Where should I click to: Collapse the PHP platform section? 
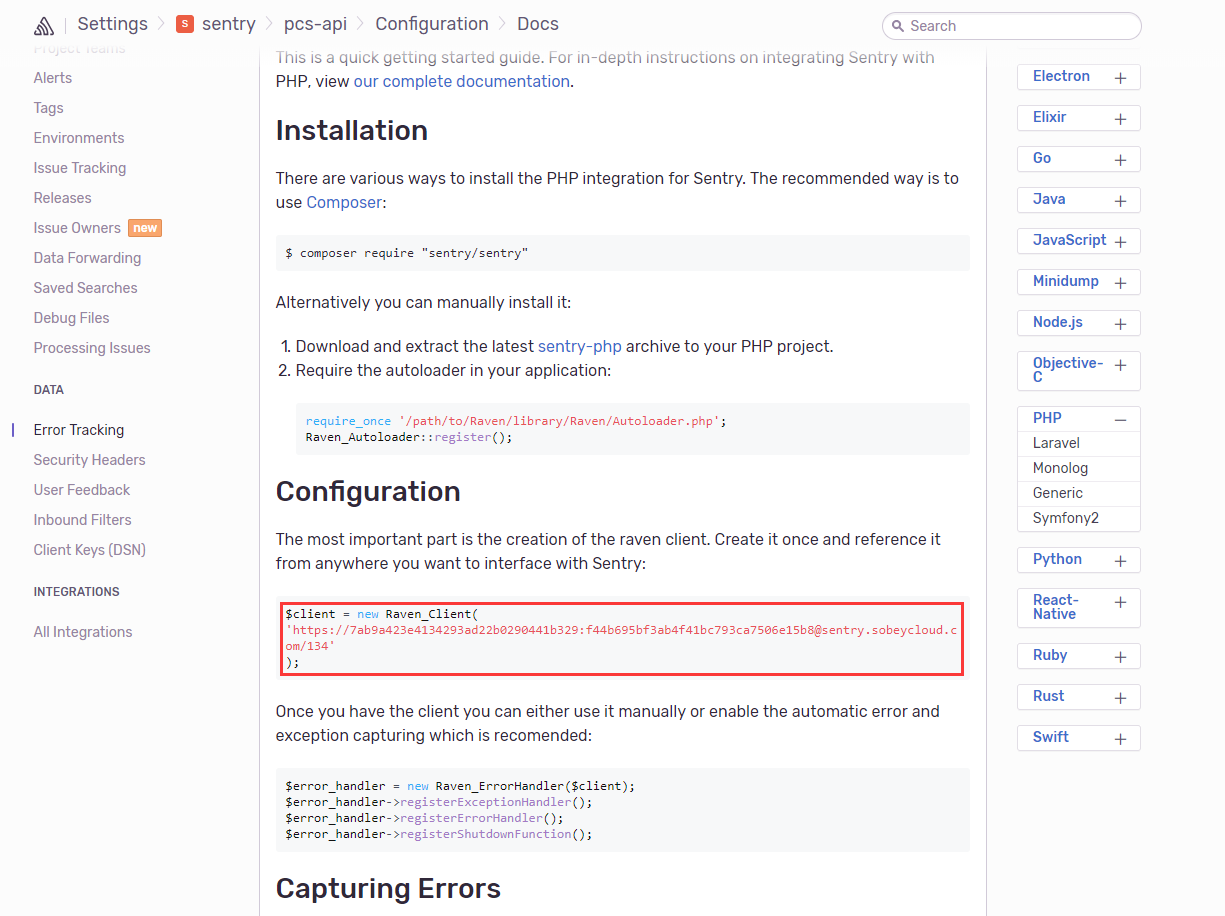coord(1120,420)
